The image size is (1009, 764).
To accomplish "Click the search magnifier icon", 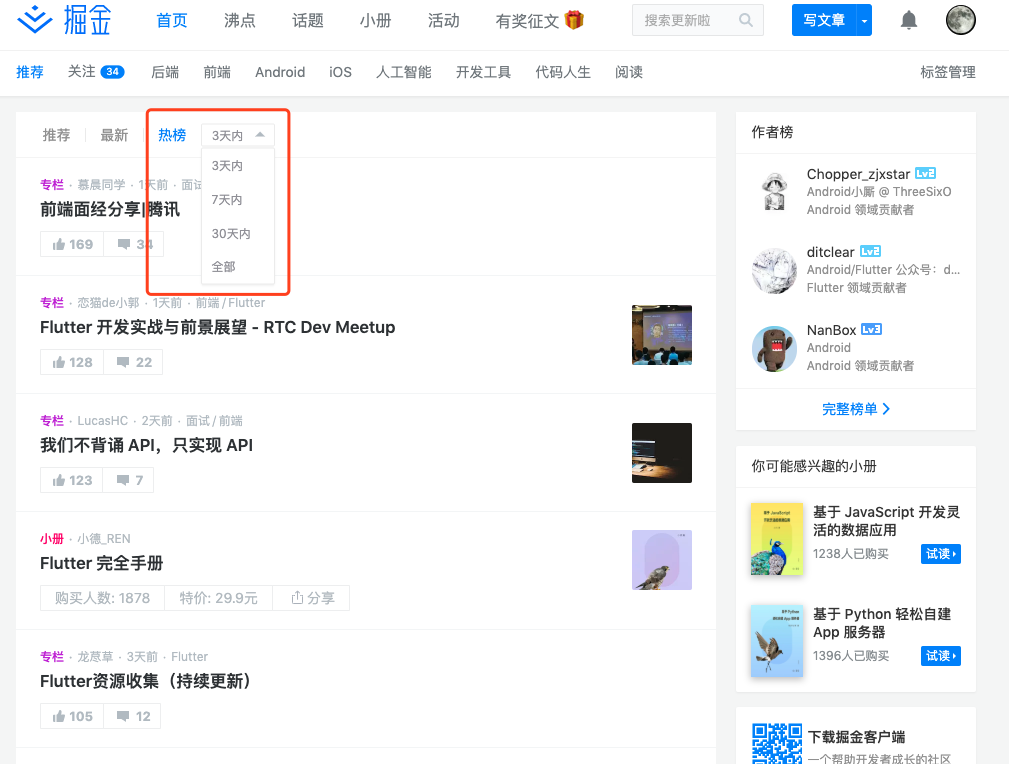I will (745, 19).
